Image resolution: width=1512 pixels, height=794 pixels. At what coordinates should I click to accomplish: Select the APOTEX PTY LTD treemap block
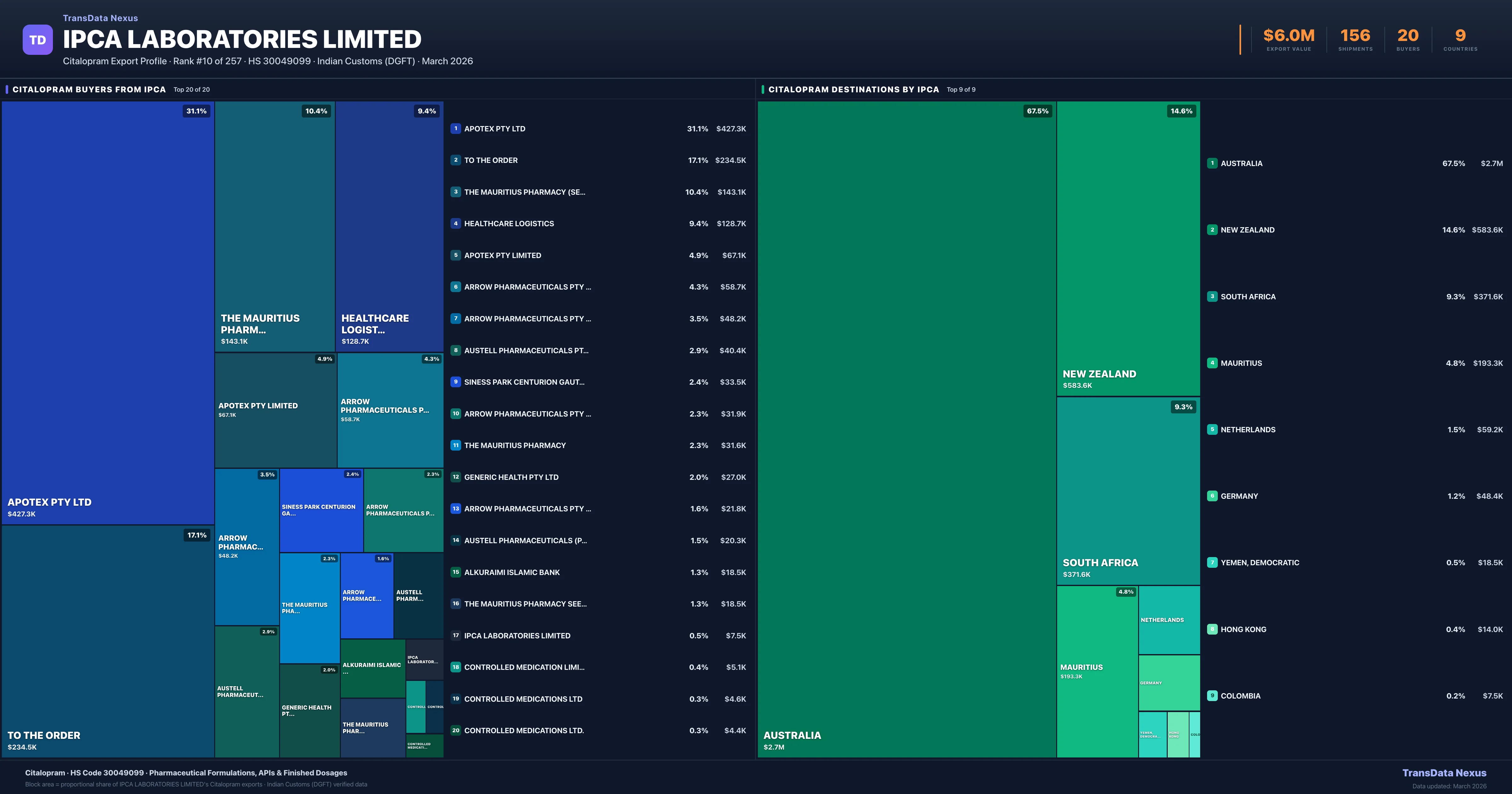(x=108, y=311)
